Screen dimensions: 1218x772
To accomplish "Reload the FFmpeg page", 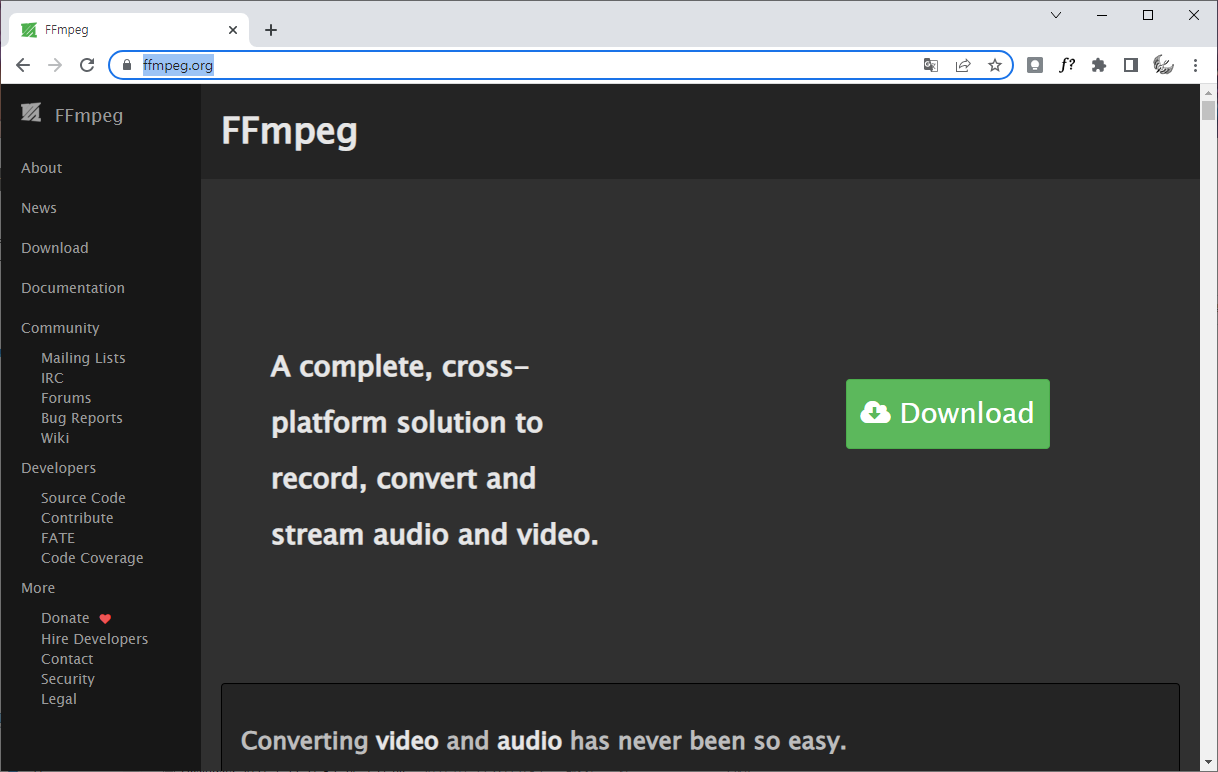I will 87,64.
